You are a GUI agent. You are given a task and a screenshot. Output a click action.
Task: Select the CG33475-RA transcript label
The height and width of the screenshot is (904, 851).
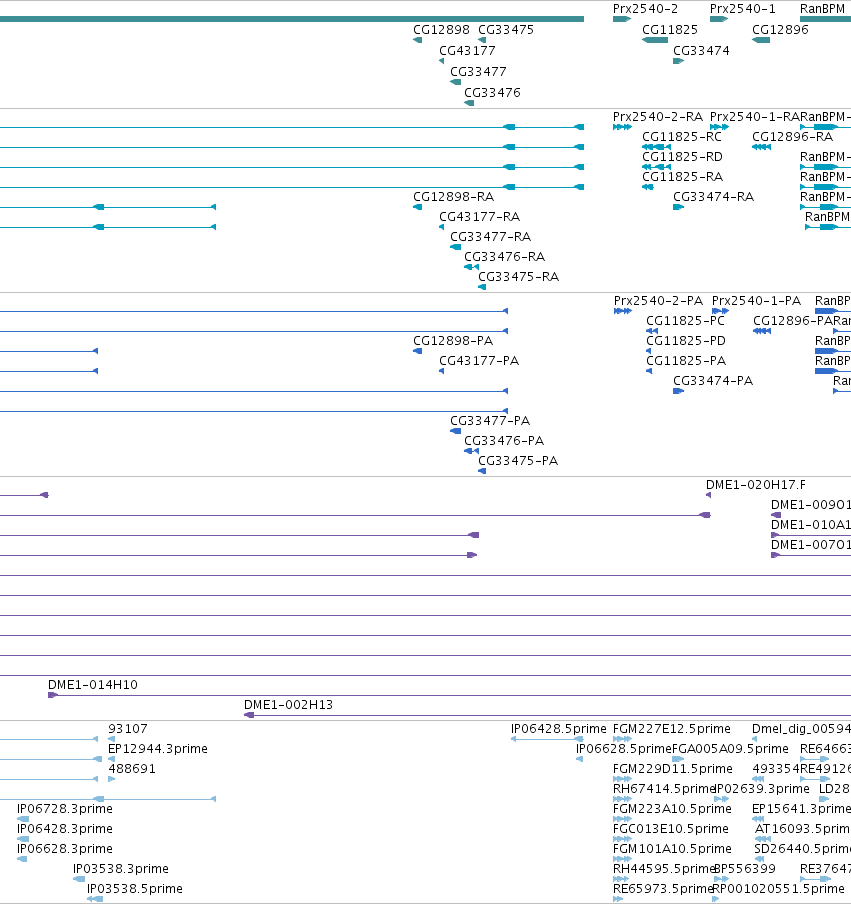(518, 277)
